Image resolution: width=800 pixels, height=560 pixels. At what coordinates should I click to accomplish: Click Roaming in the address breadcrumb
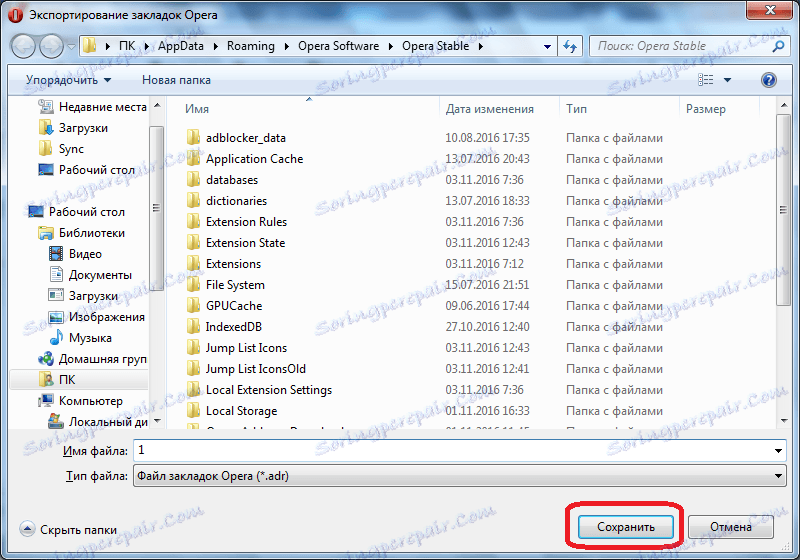[251, 46]
